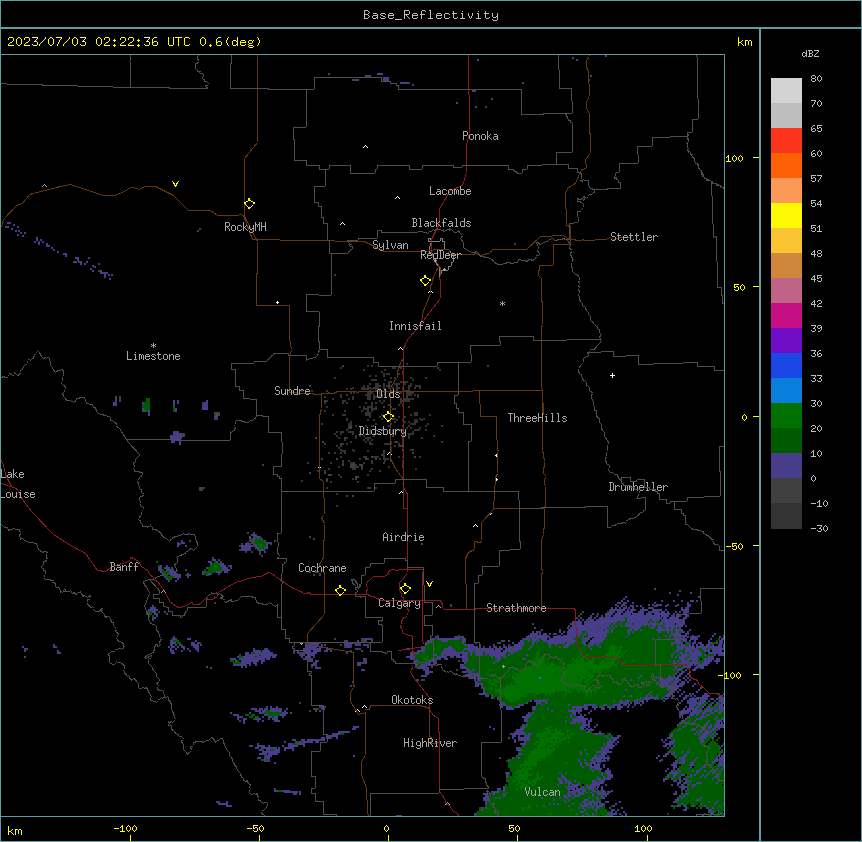Image resolution: width=862 pixels, height=842 pixels.
Task: Click the 80 value on the dBZ legend
Action: [816, 79]
